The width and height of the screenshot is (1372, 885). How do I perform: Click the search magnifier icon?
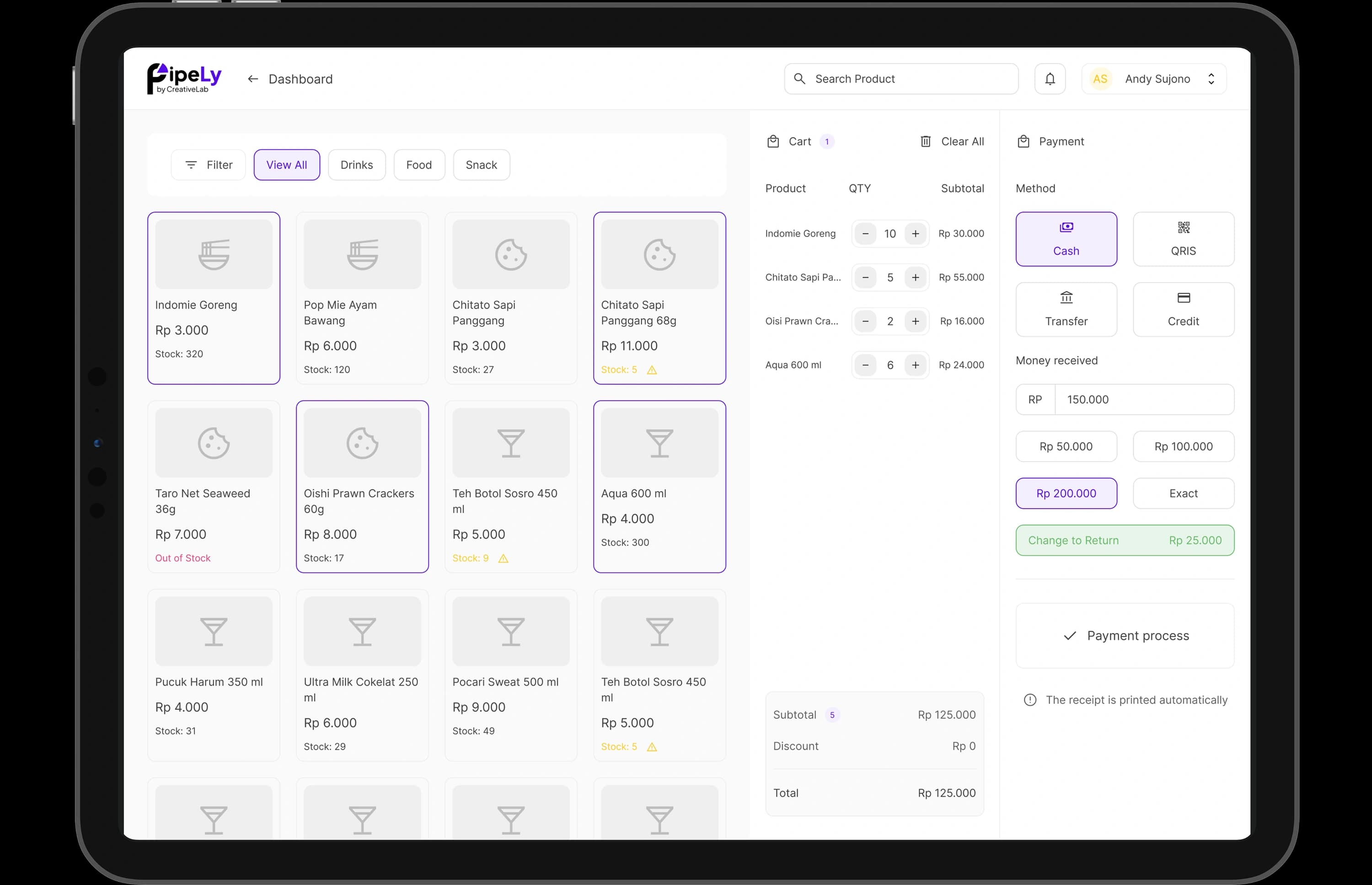tap(799, 79)
